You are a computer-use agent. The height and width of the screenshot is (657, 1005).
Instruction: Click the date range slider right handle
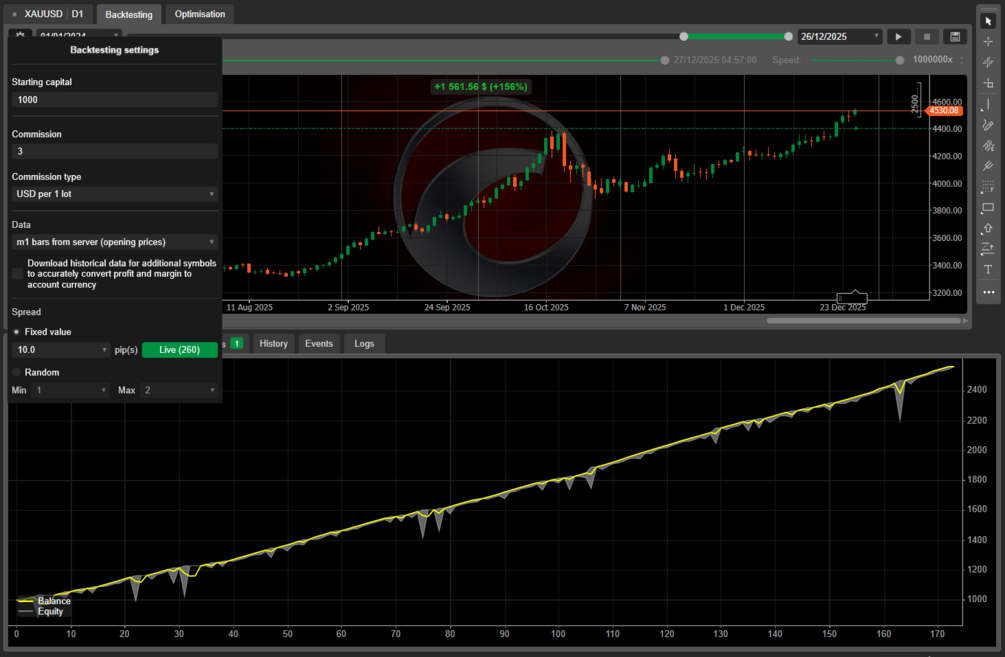point(788,37)
